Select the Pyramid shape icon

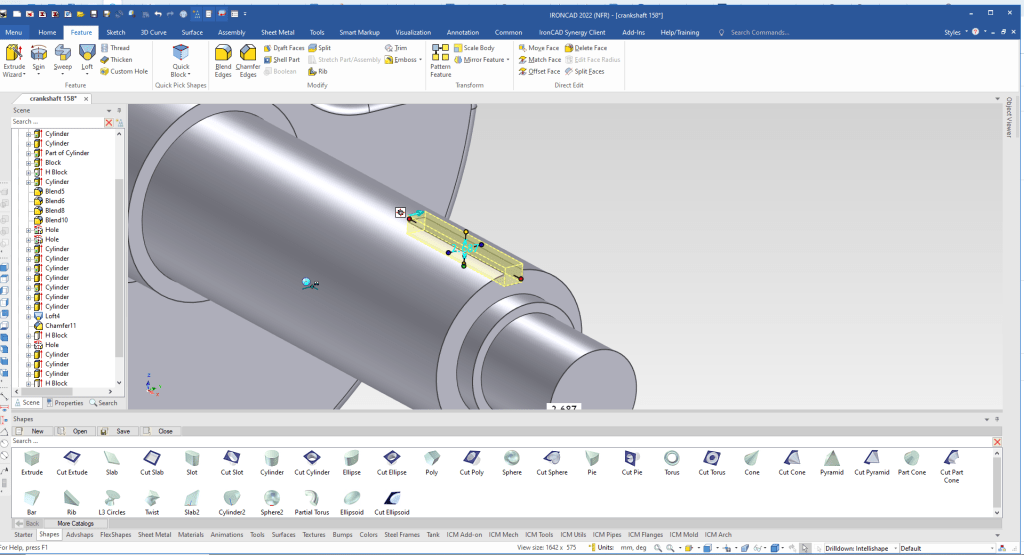pyautogui.click(x=831, y=458)
